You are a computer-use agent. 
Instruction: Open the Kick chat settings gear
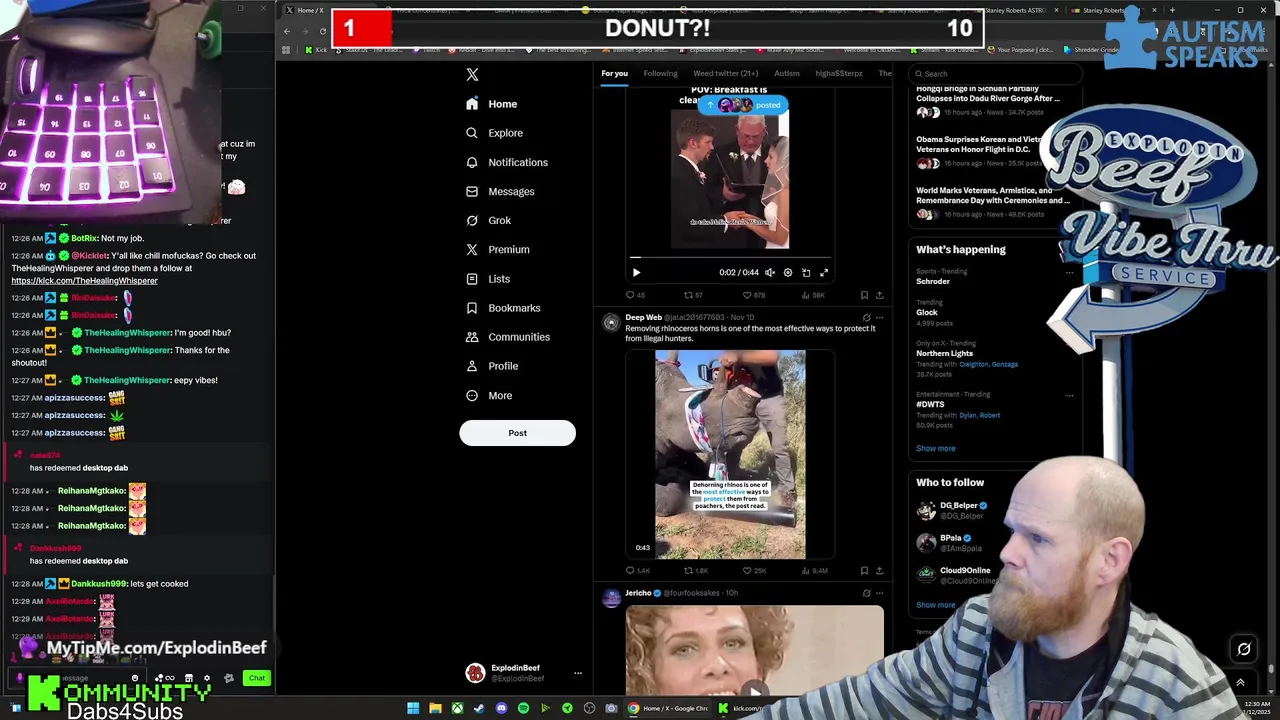coord(207,678)
